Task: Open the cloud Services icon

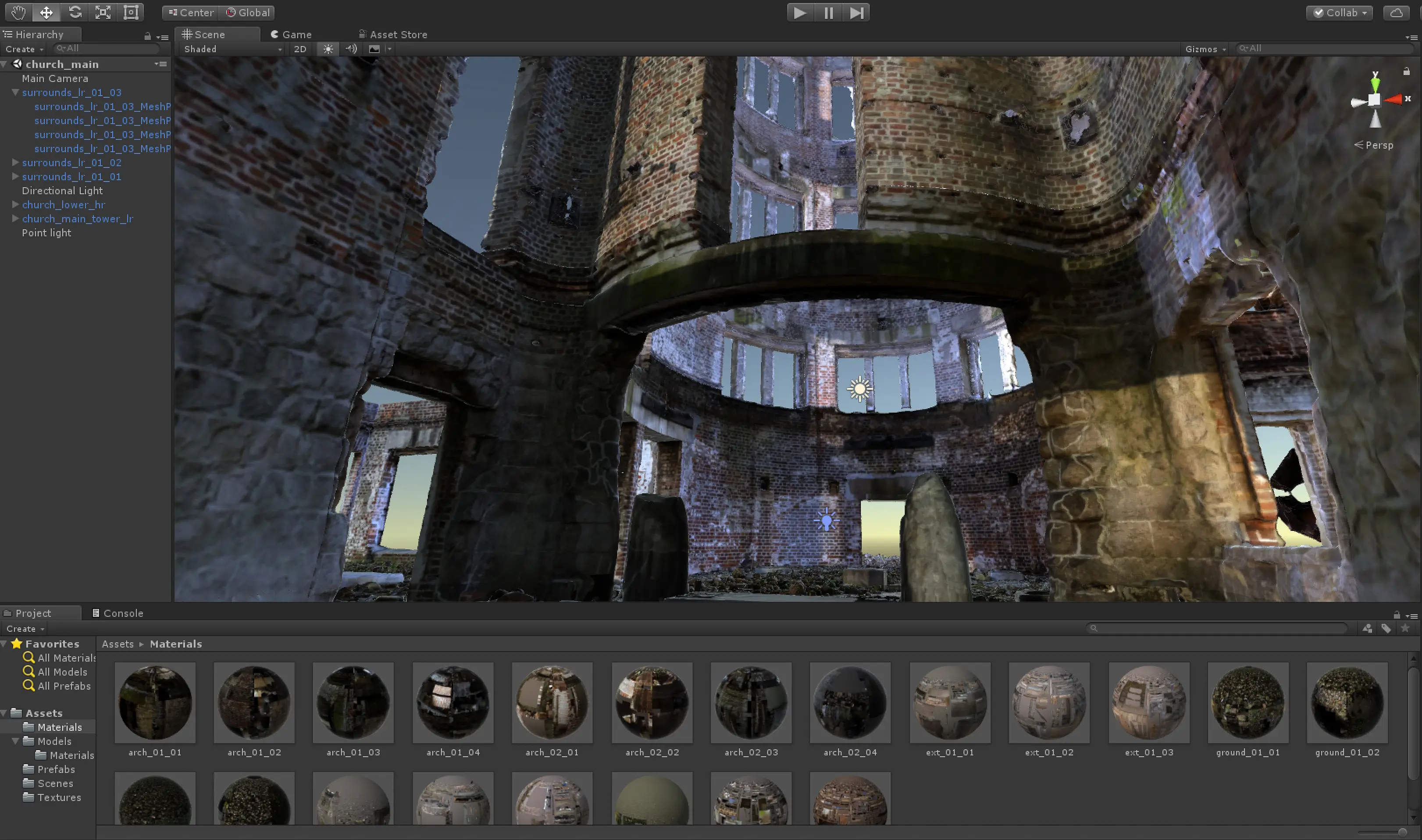Action: coord(1396,12)
